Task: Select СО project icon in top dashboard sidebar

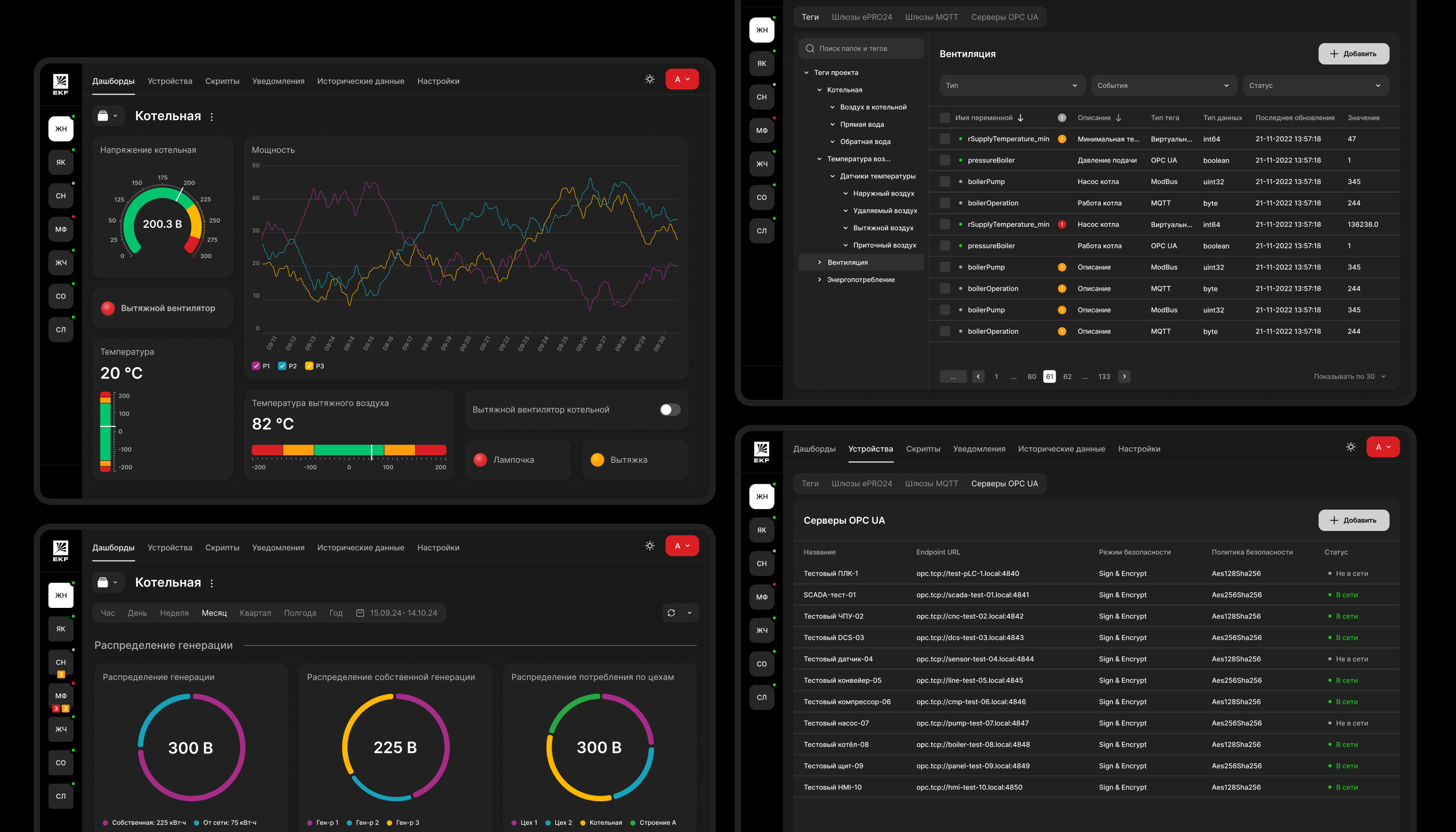Action: 60,296
